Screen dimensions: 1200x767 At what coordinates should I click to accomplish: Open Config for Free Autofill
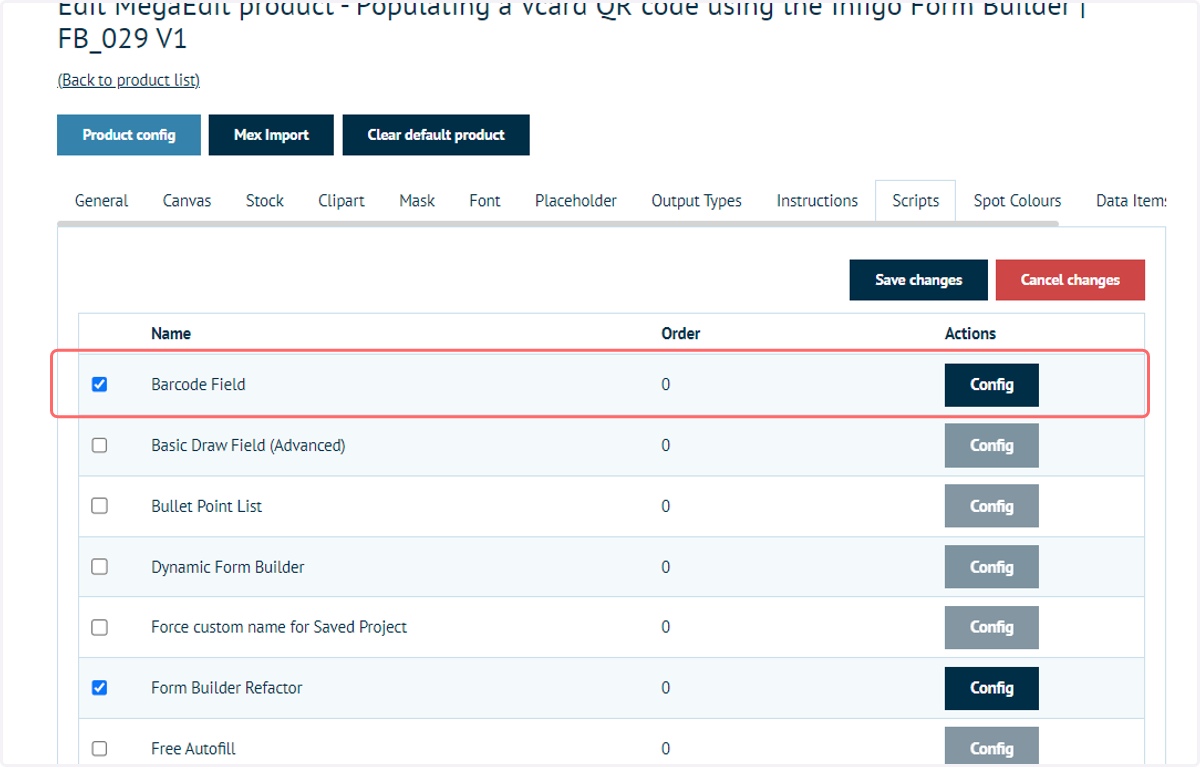coord(992,748)
